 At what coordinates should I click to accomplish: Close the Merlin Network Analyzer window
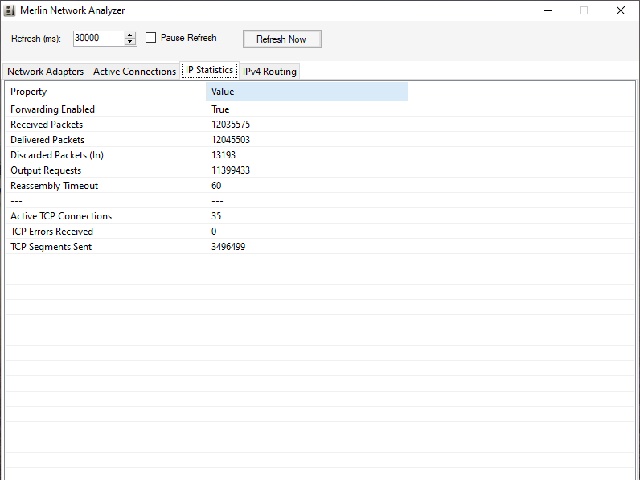(621, 10)
